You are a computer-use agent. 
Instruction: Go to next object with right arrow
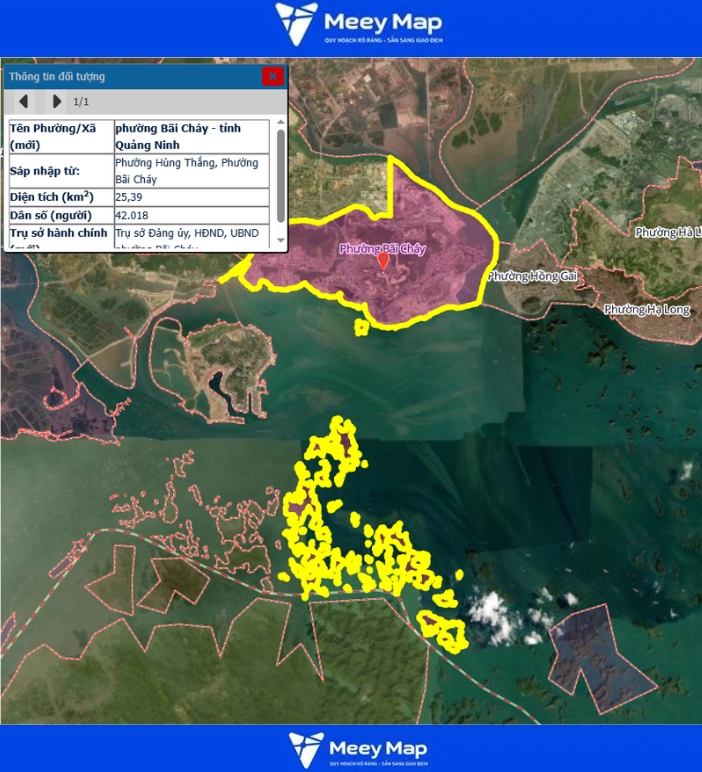[56, 101]
